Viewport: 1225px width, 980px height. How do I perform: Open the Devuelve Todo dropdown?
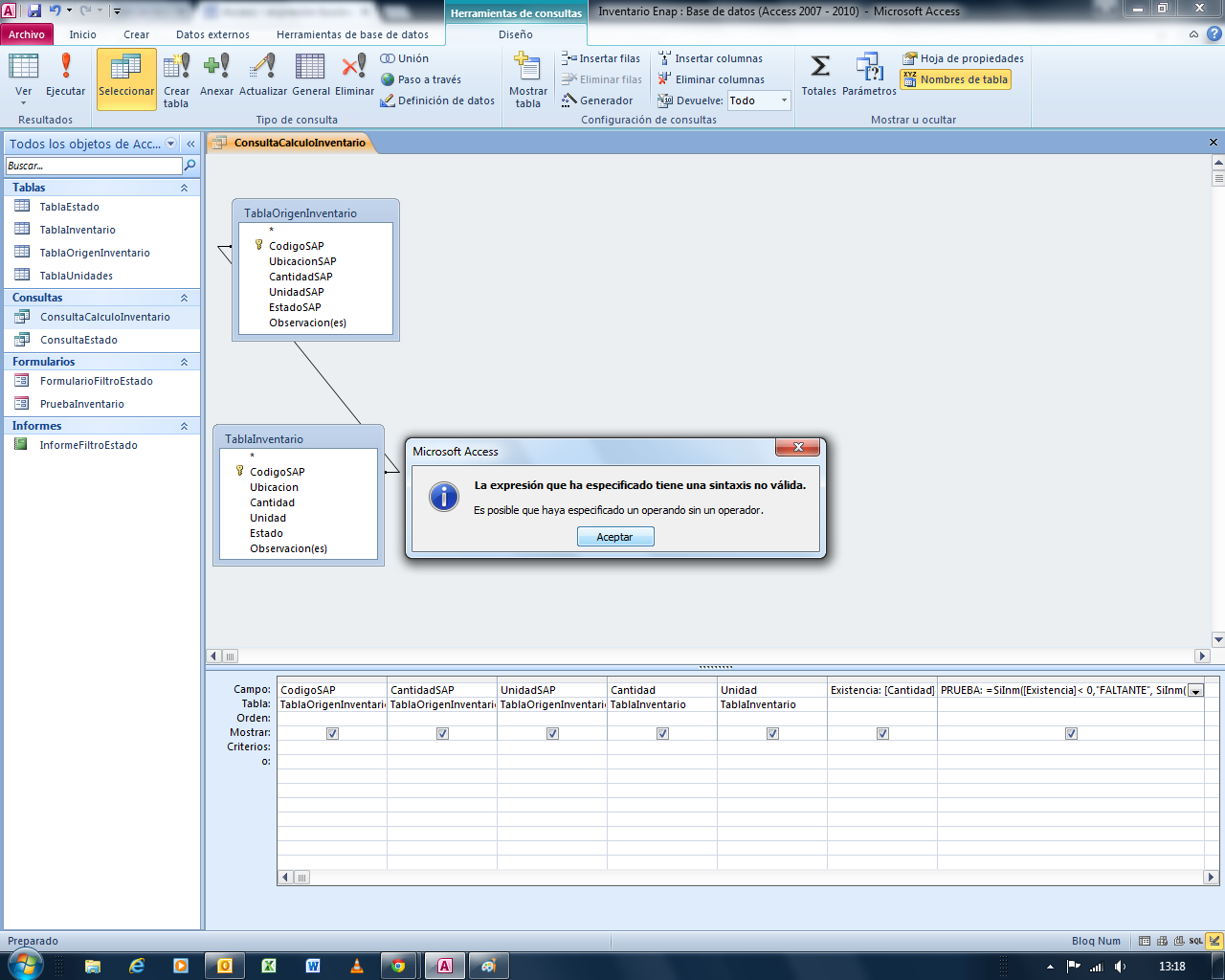784,100
